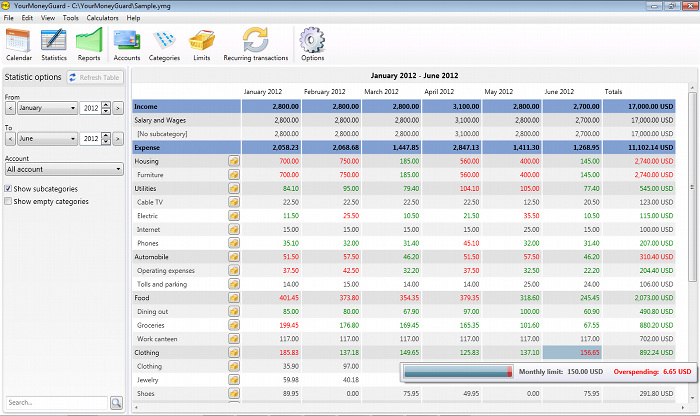The width and height of the screenshot is (700, 416).
Task: Click the Refresh Table button
Action: tap(94, 77)
